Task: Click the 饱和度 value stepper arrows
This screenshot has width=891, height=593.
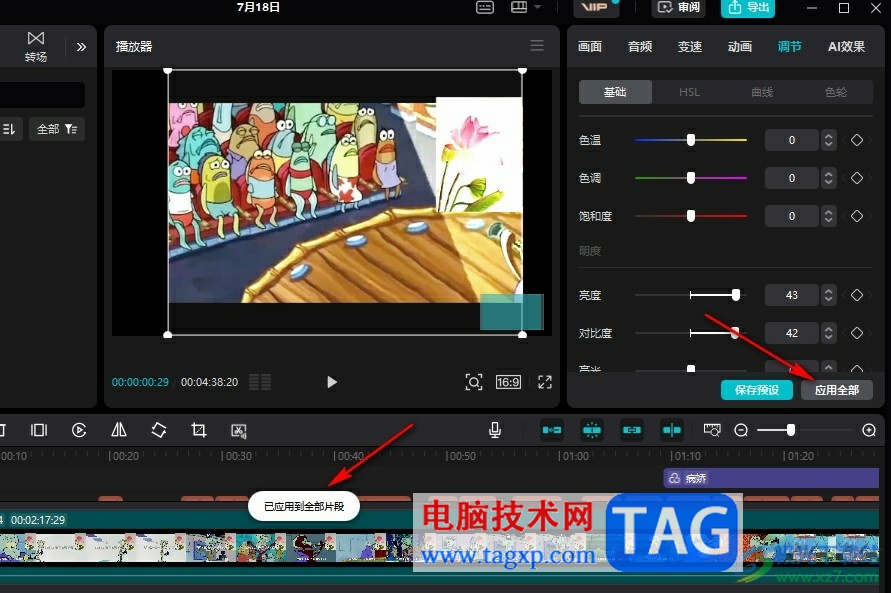Action: (828, 216)
